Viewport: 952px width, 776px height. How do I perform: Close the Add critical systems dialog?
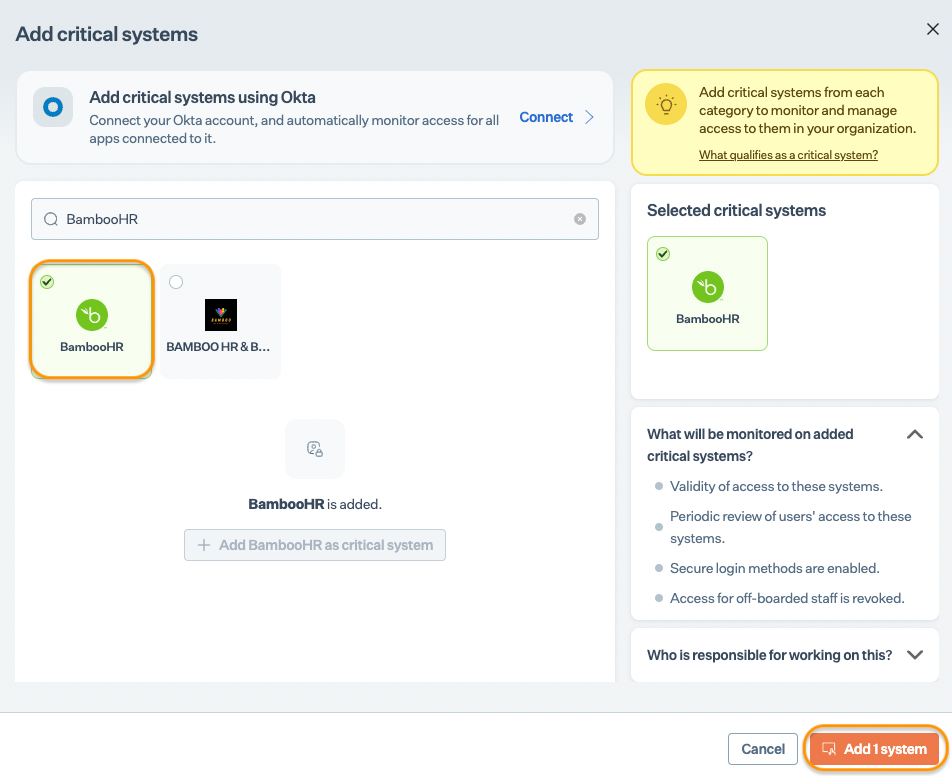tap(933, 29)
